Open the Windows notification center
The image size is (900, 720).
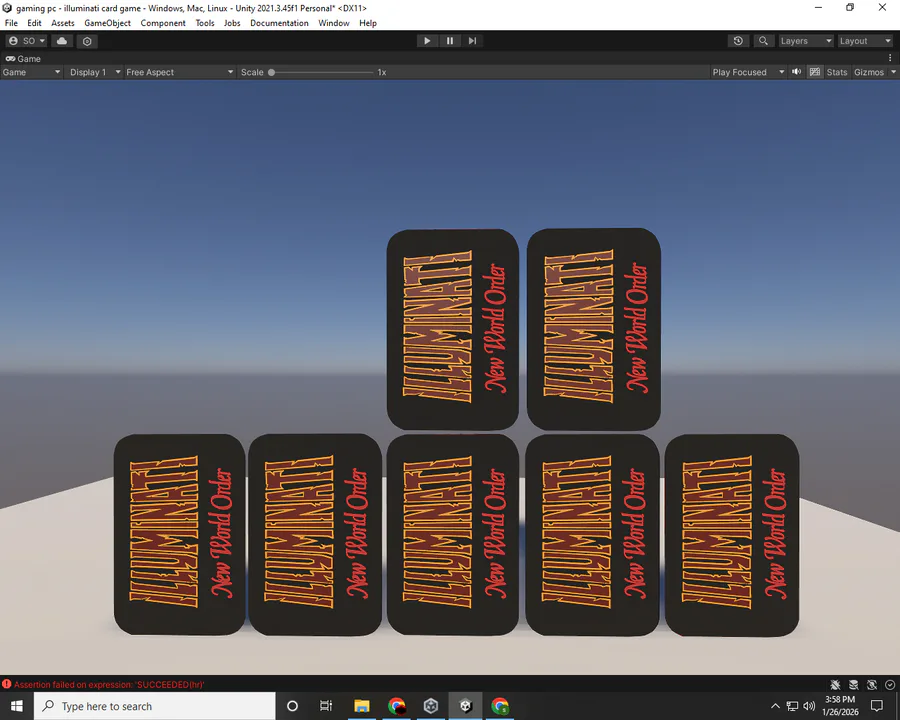[x=876, y=706]
